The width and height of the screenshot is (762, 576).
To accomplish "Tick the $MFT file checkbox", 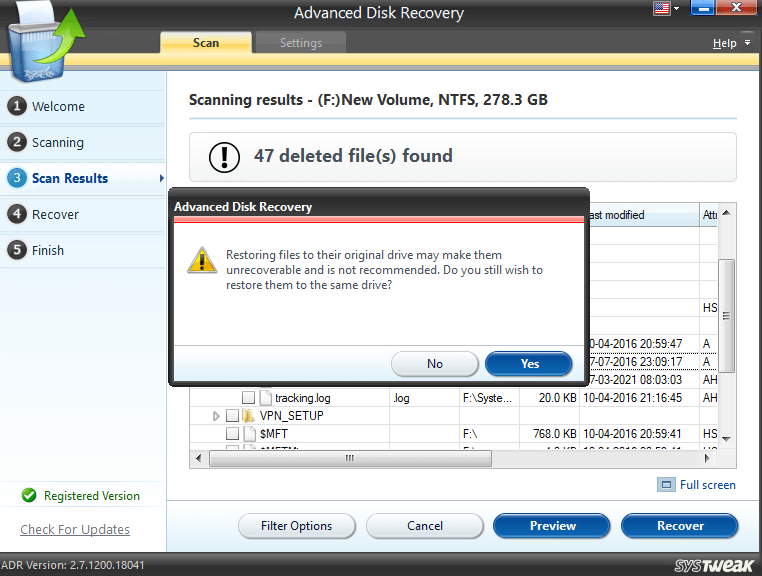I will (232, 434).
